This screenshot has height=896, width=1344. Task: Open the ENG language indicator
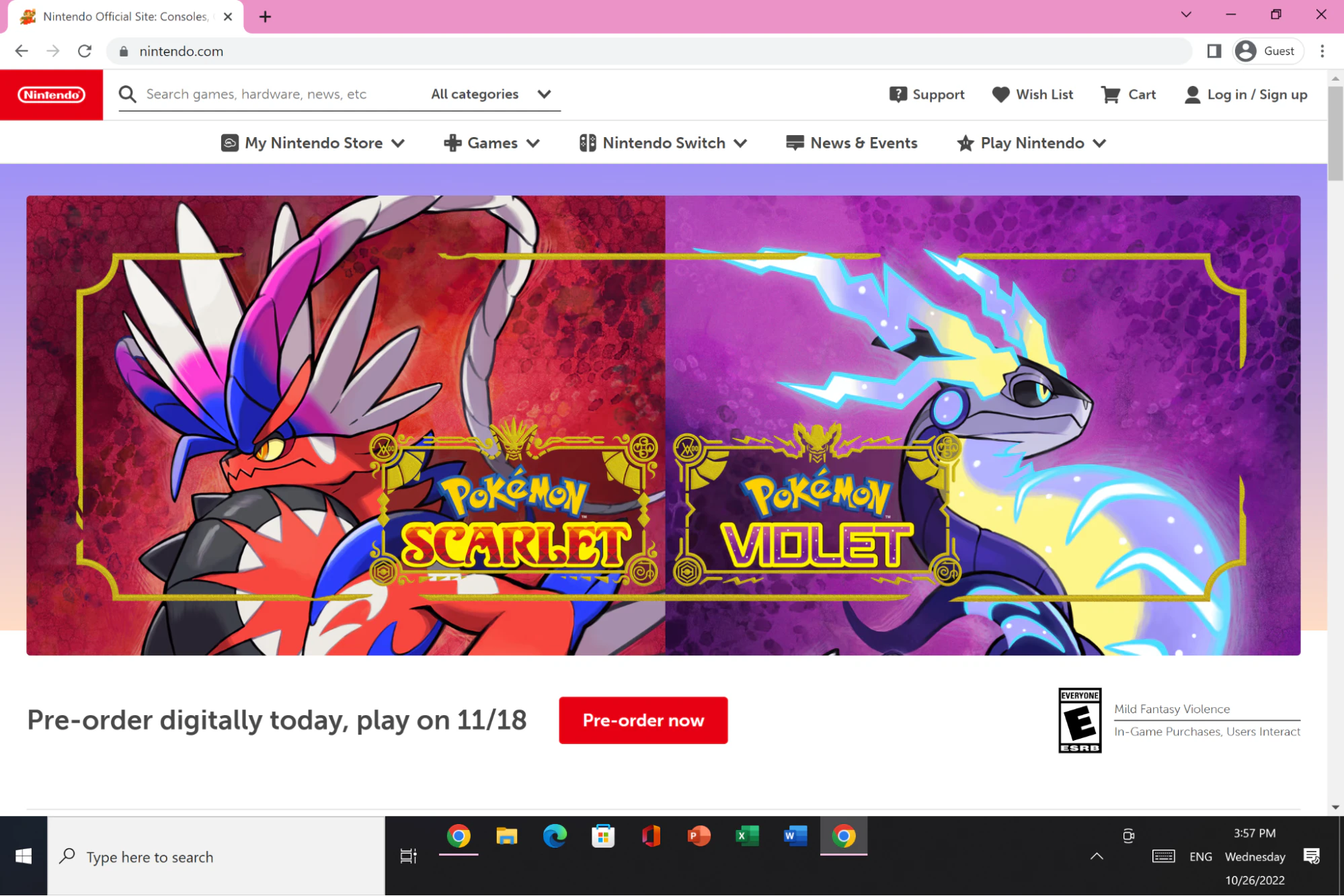click(x=1200, y=856)
